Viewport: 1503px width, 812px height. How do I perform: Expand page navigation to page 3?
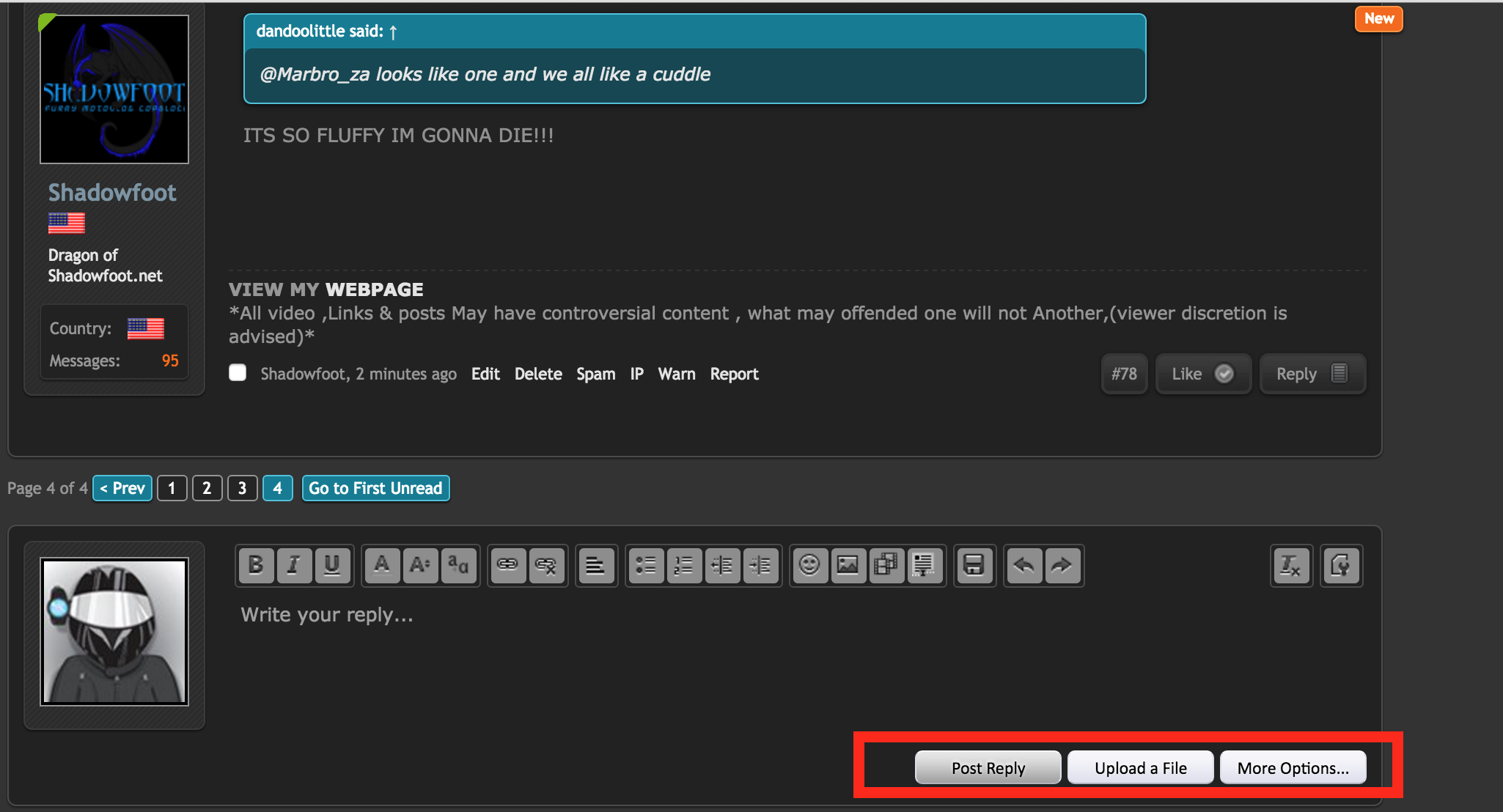tap(241, 487)
